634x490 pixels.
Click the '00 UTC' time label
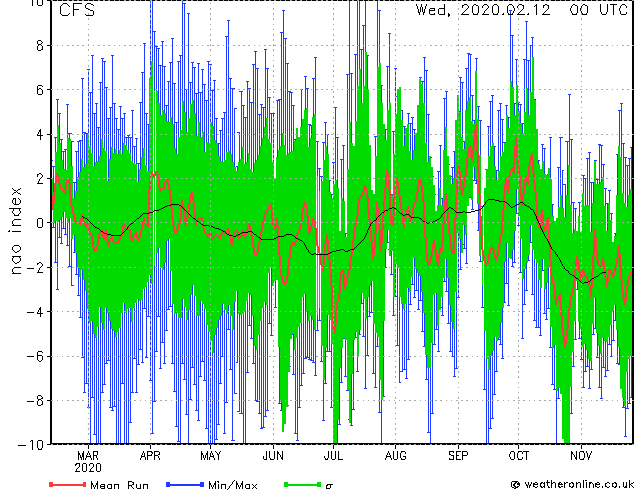point(599,10)
